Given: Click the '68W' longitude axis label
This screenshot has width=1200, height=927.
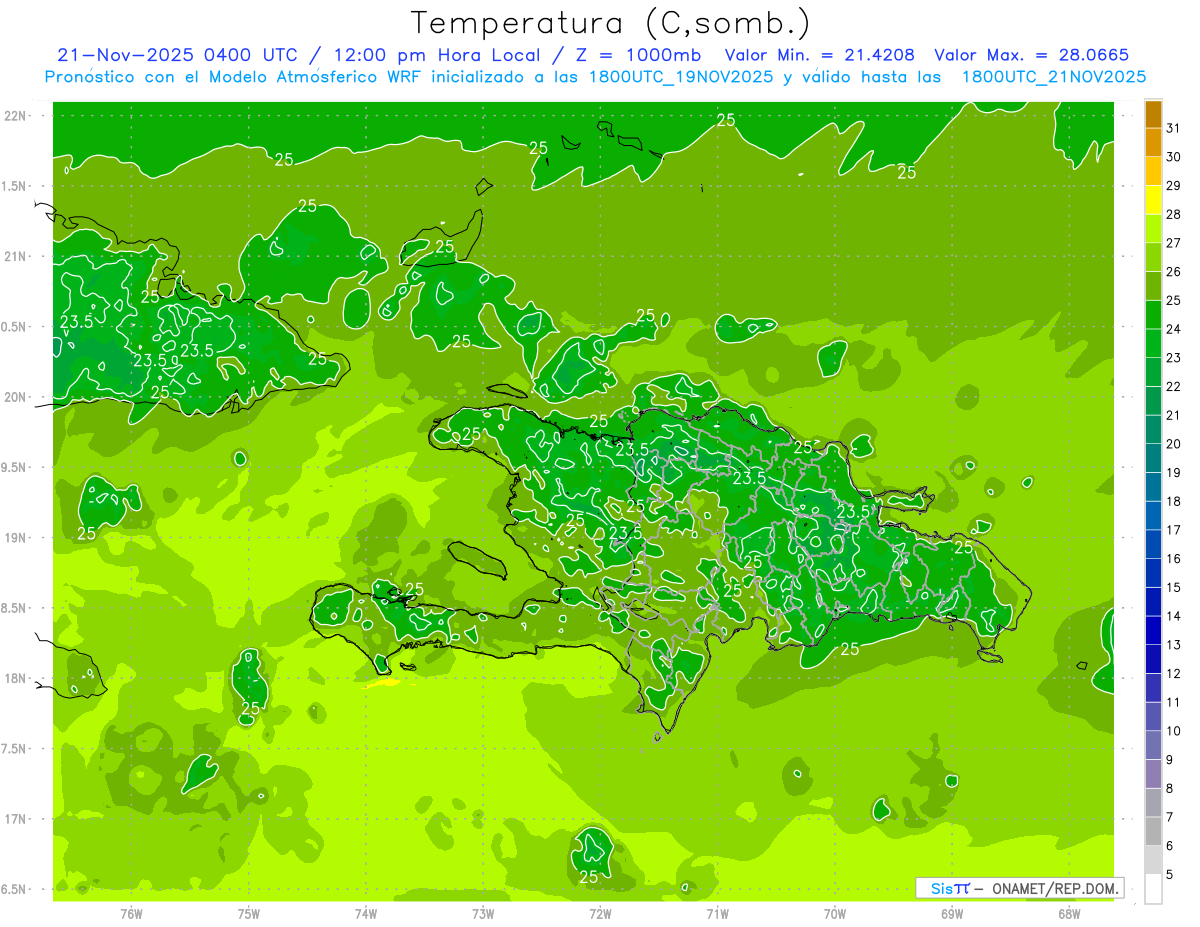Looking at the screenshot, I should tap(1069, 914).
